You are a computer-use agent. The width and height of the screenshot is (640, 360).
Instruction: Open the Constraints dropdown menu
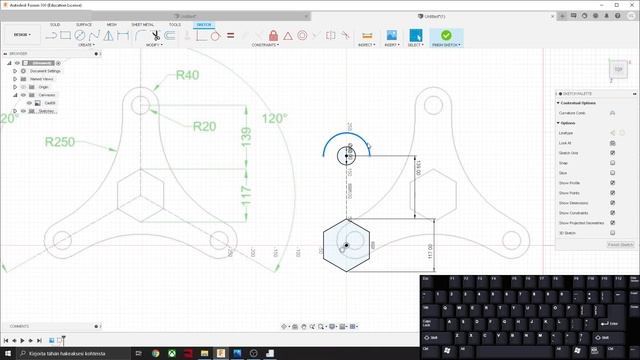[x=265, y=45]
